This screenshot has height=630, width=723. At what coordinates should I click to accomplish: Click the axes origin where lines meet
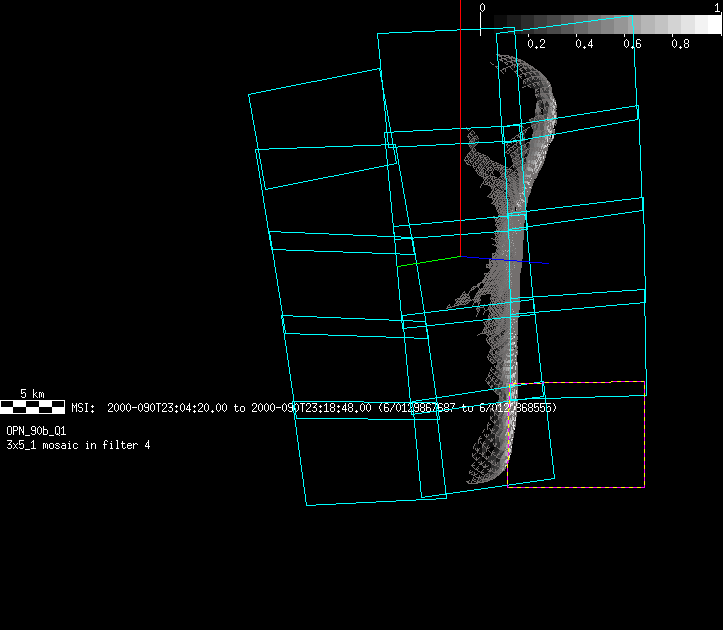click(x=460, y=256)
